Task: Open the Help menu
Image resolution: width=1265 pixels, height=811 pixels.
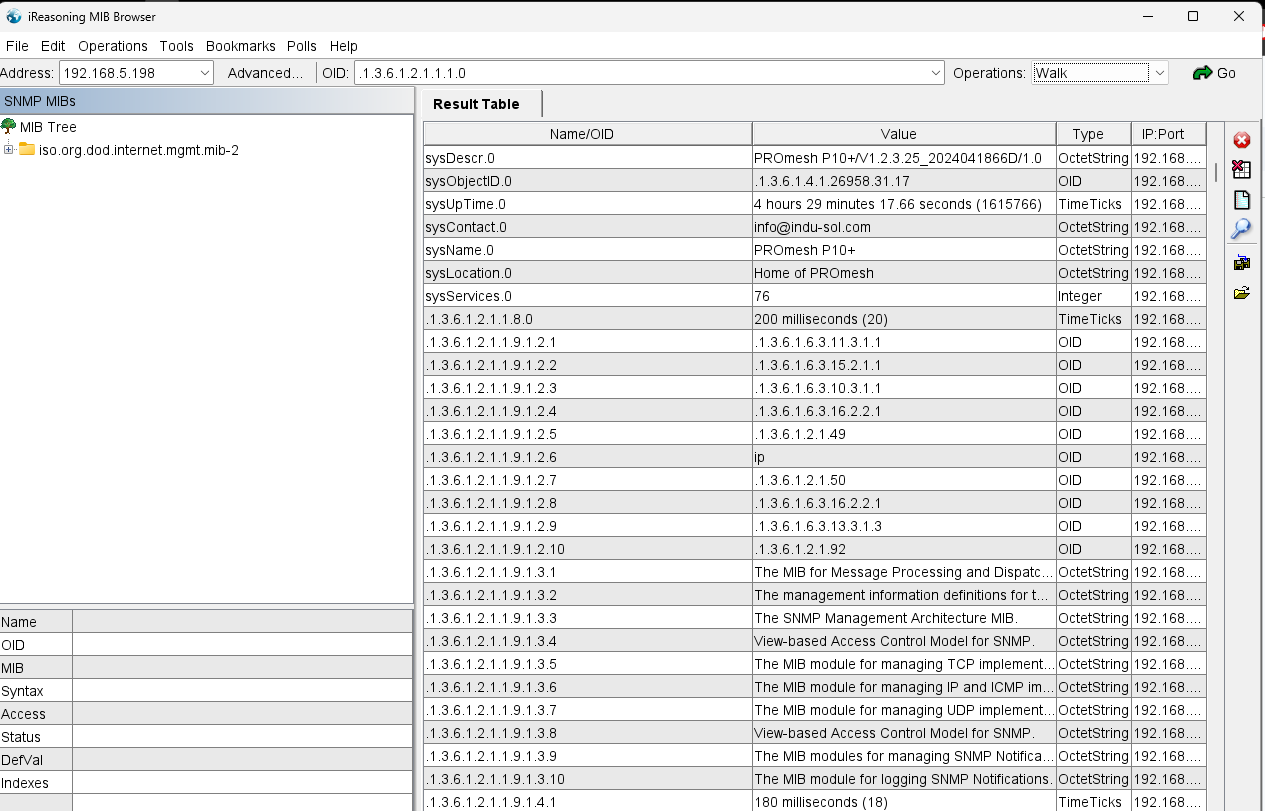Action: (343, 46)
